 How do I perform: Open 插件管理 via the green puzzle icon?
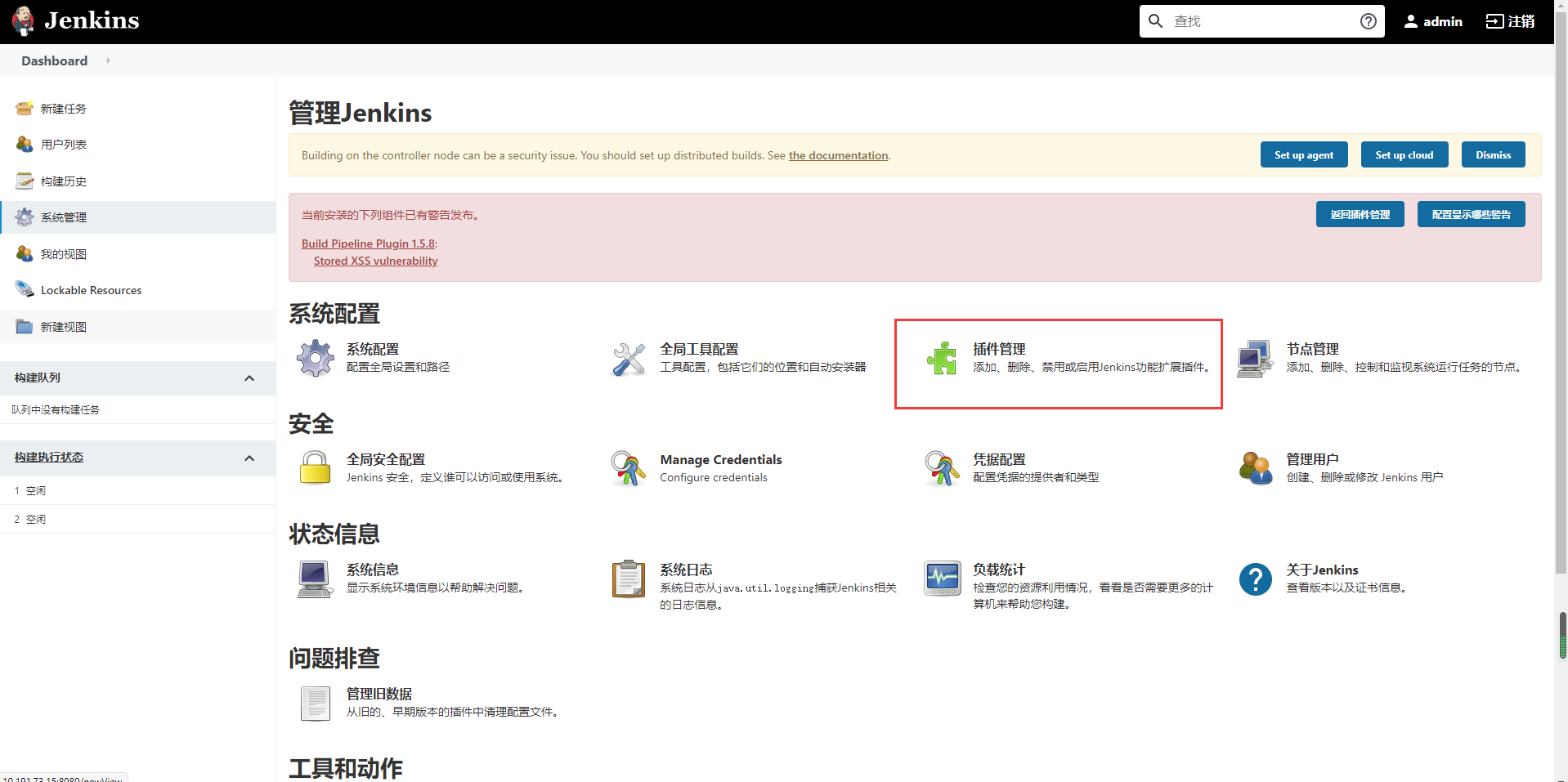coord(942,358)
